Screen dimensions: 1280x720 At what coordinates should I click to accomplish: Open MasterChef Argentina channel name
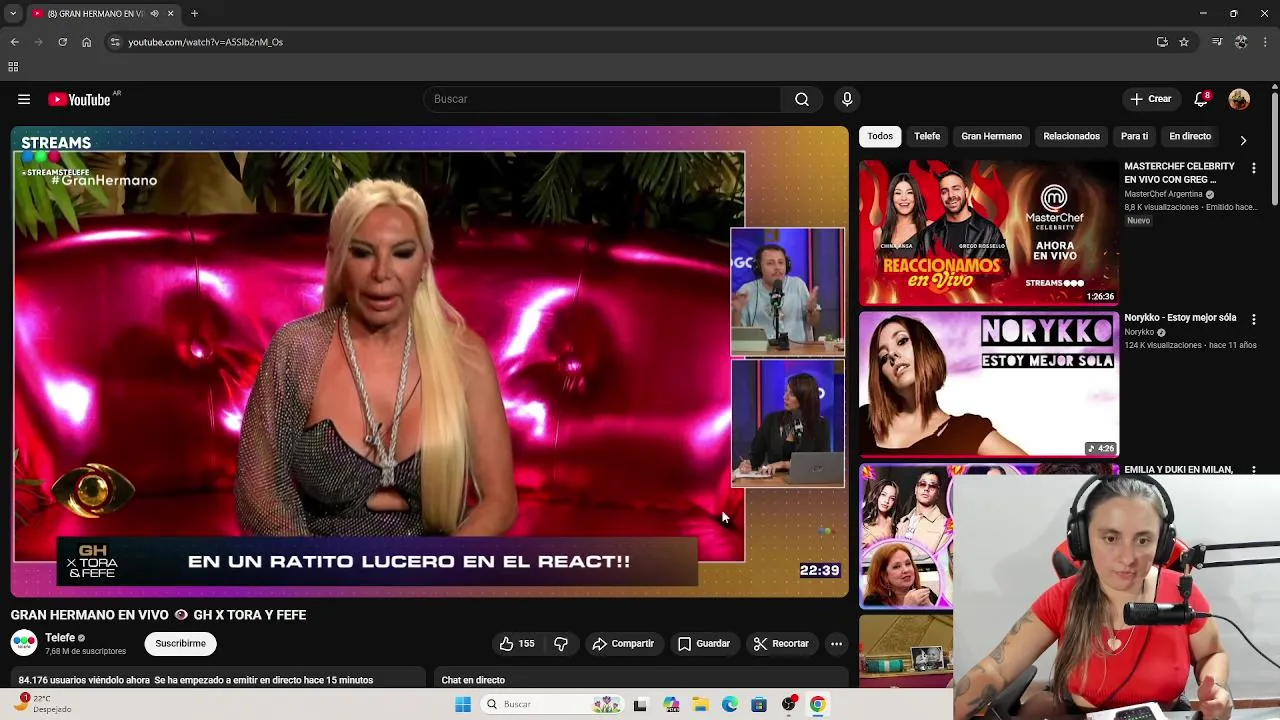point(1163,195)
